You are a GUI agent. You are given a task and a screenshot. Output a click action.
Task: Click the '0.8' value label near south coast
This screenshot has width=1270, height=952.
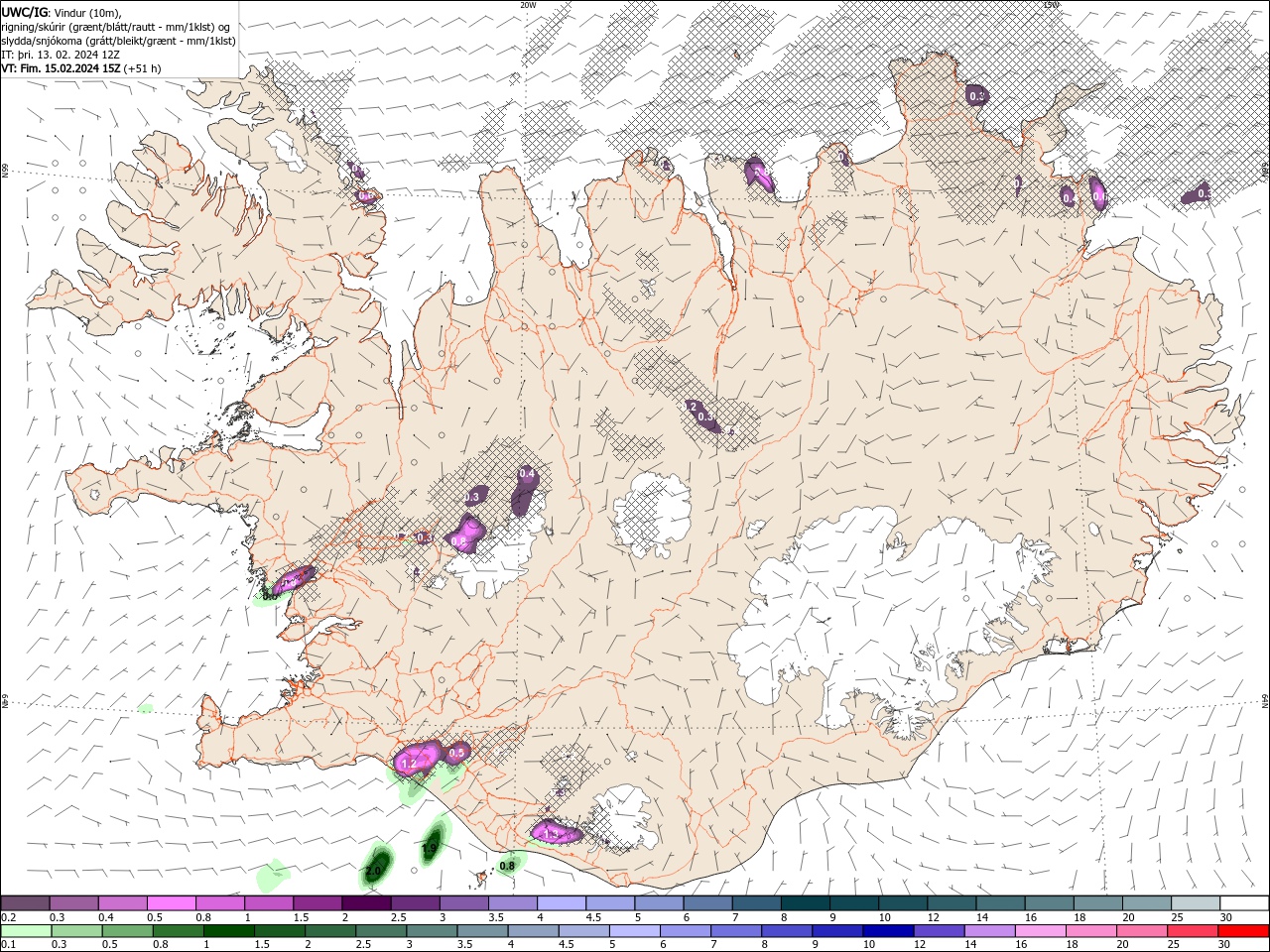click(x=507, y=866)
